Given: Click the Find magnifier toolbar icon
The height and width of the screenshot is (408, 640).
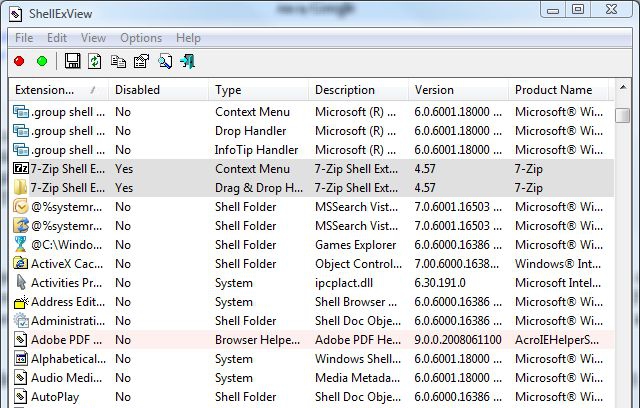Looking at the screenshot, I should (164, 62).
